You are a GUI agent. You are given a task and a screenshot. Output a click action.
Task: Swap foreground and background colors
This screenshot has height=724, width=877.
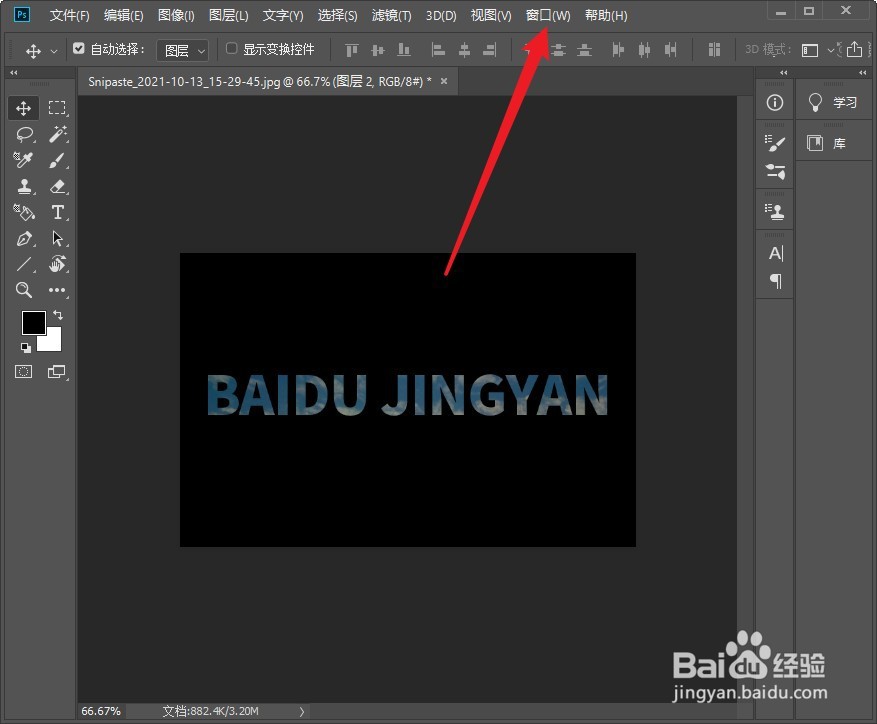tap(58, 315)
